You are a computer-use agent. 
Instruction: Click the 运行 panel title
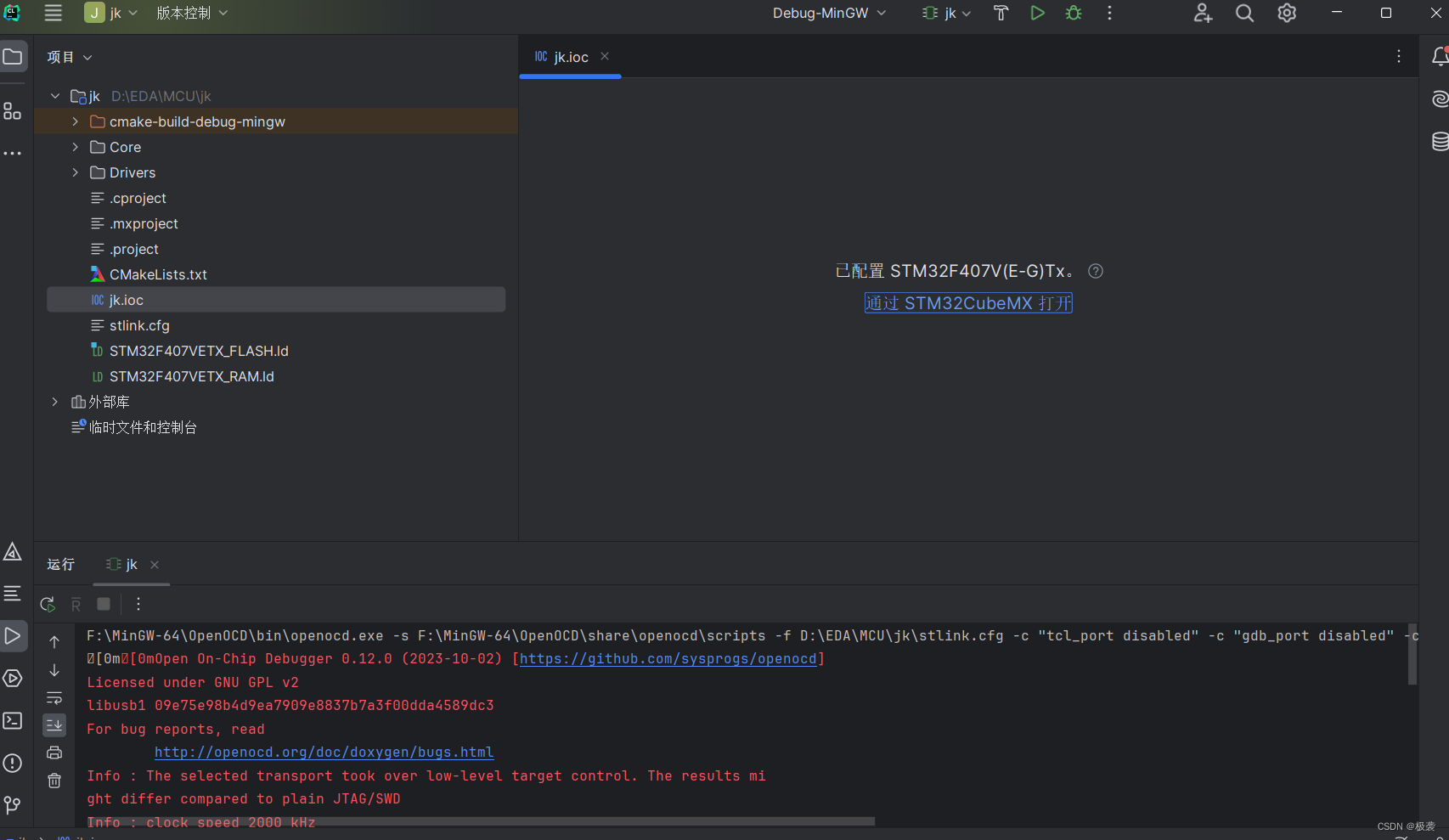[x=61, y=565]
